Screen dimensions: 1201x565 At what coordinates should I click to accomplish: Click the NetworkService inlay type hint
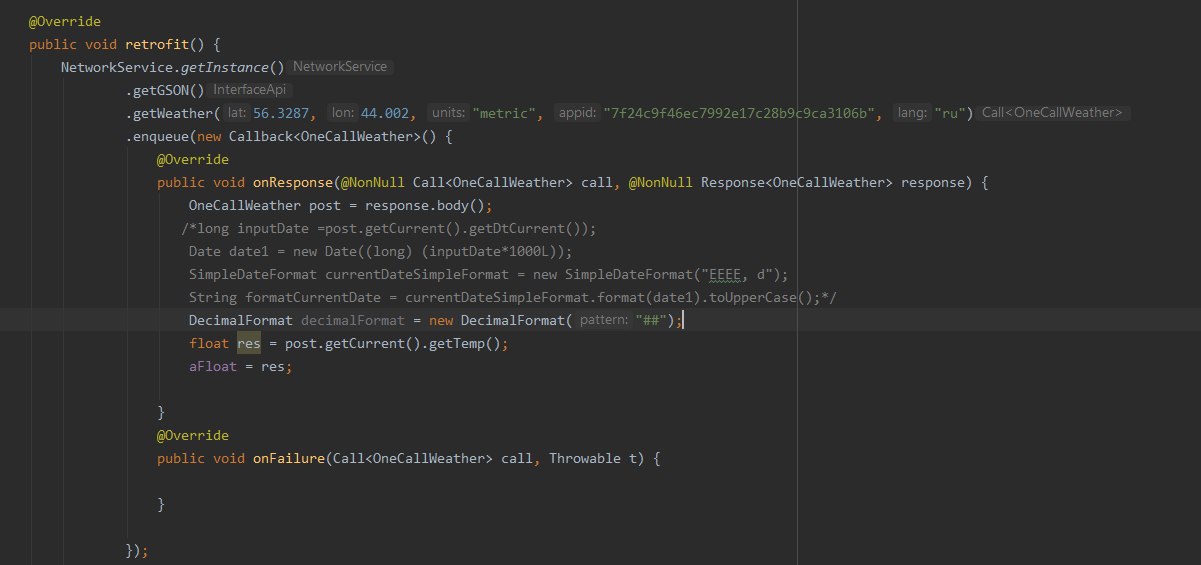pyautogui.click(x=340, y=67)
